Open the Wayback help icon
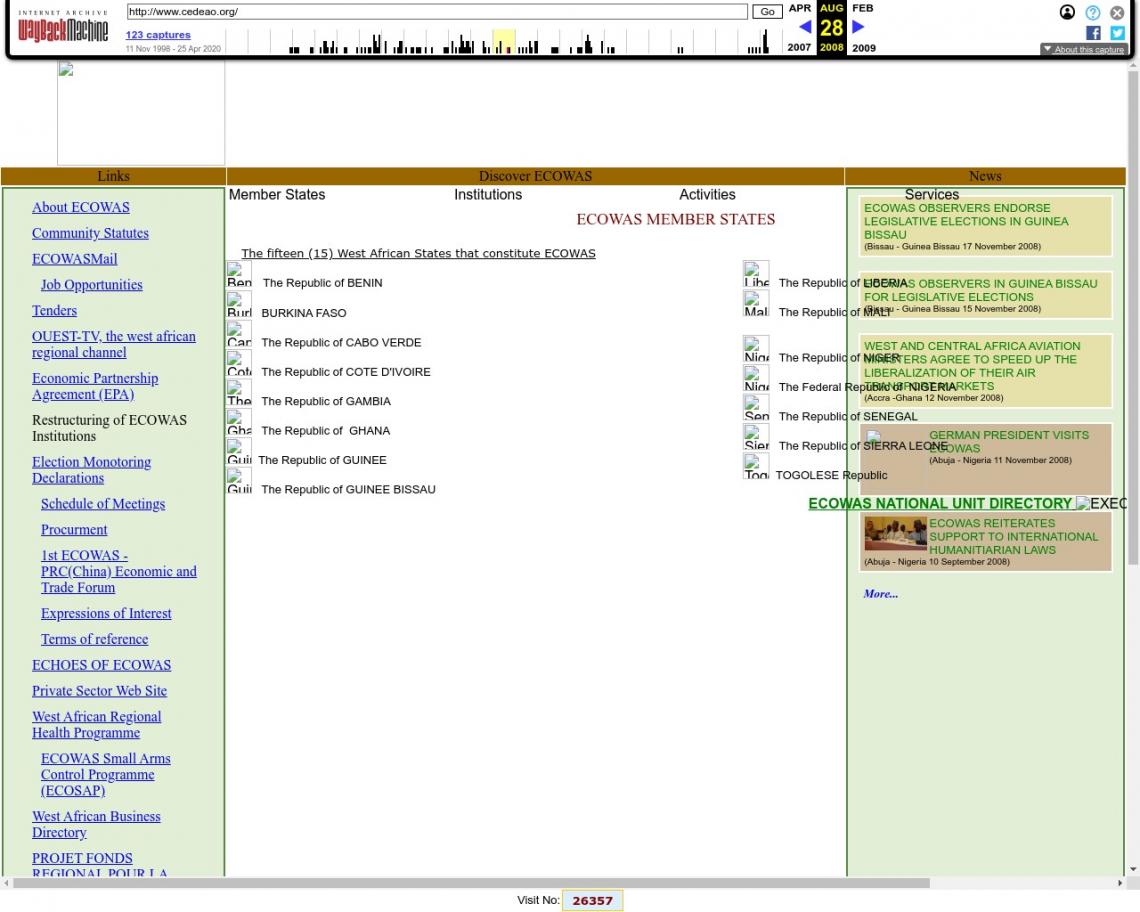1140x912 pixels. pos(1092,12)
